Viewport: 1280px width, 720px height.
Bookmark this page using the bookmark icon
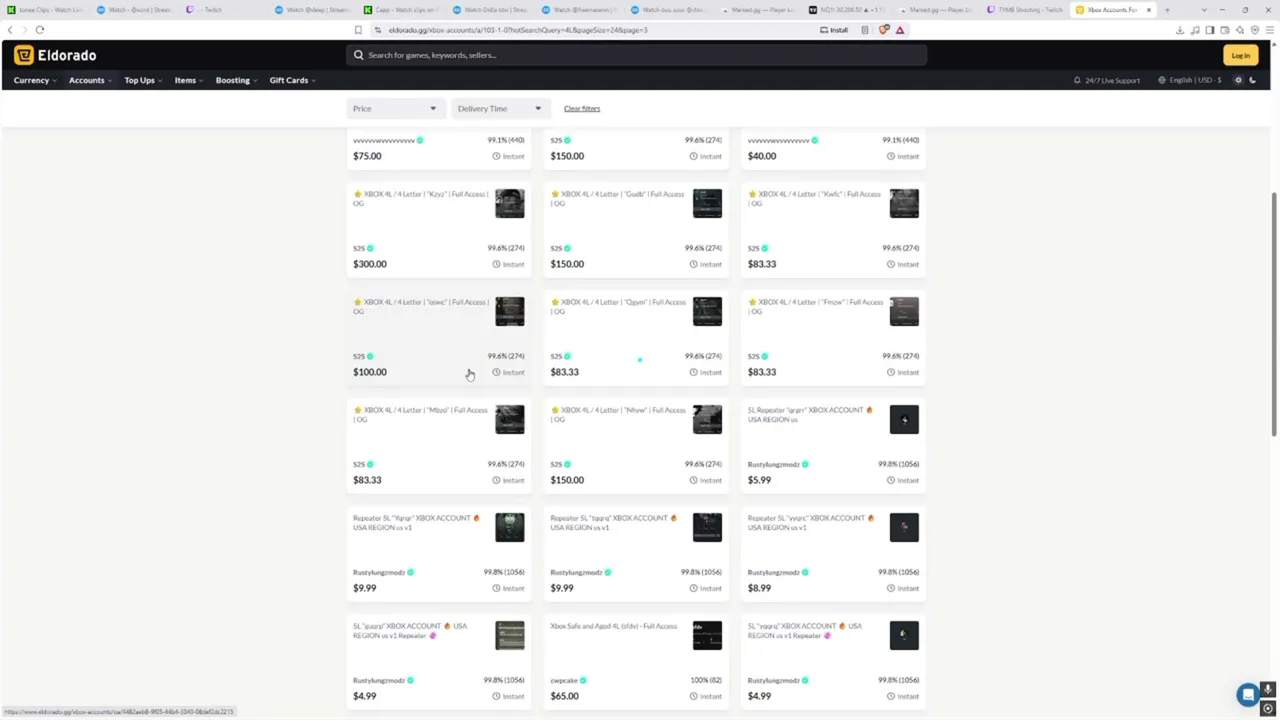358,30
